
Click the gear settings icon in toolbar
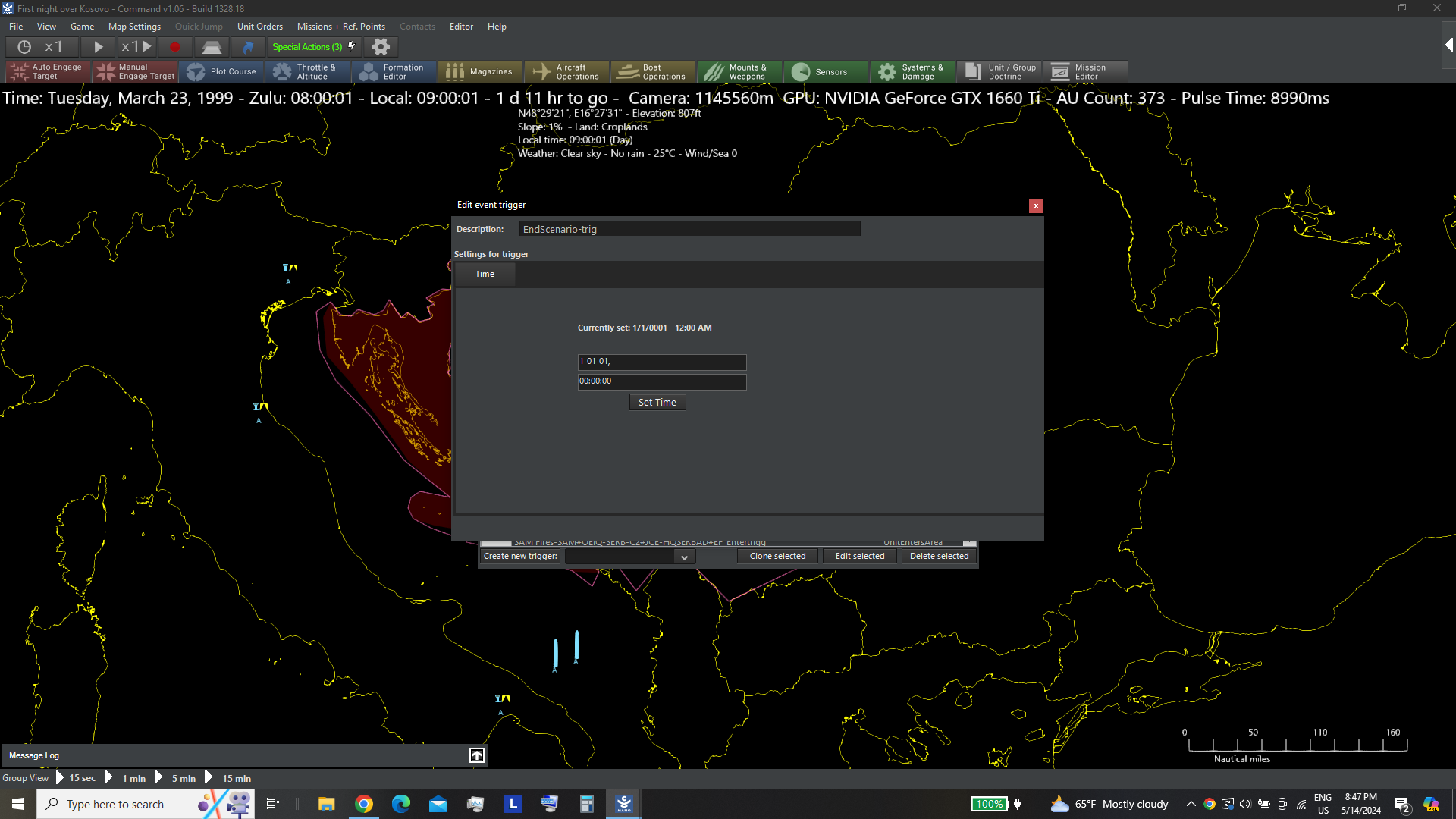click(381, 47)
